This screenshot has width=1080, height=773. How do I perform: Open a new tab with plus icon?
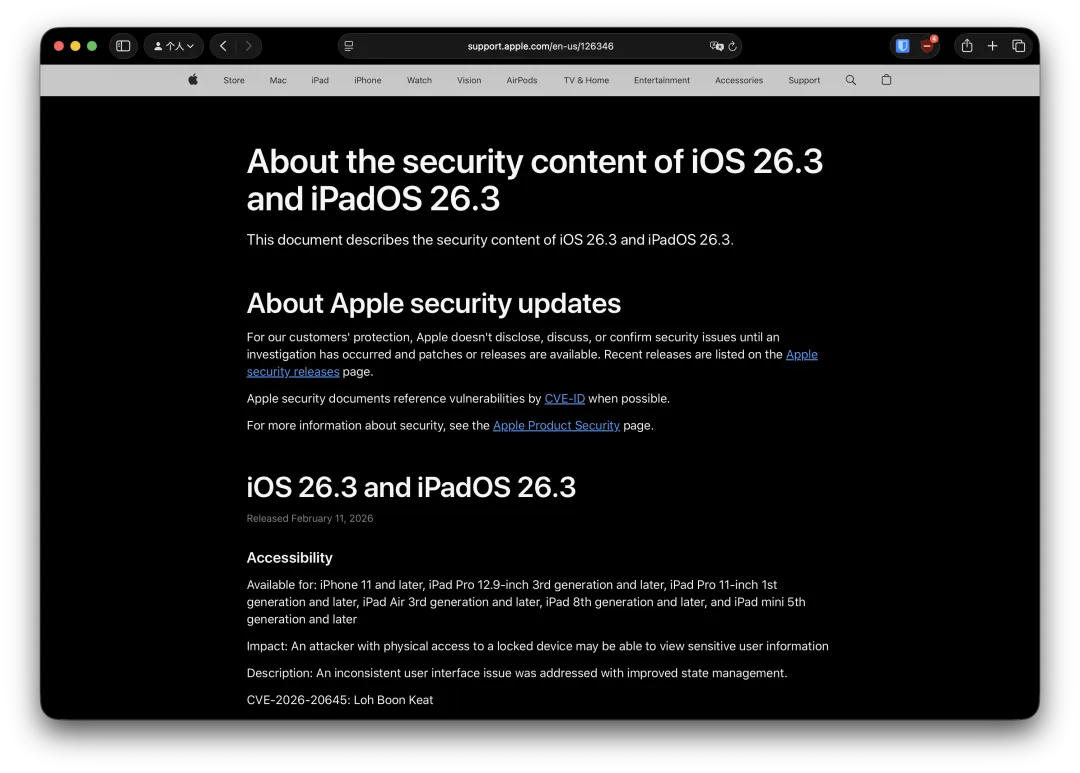(x=993, y=46)
